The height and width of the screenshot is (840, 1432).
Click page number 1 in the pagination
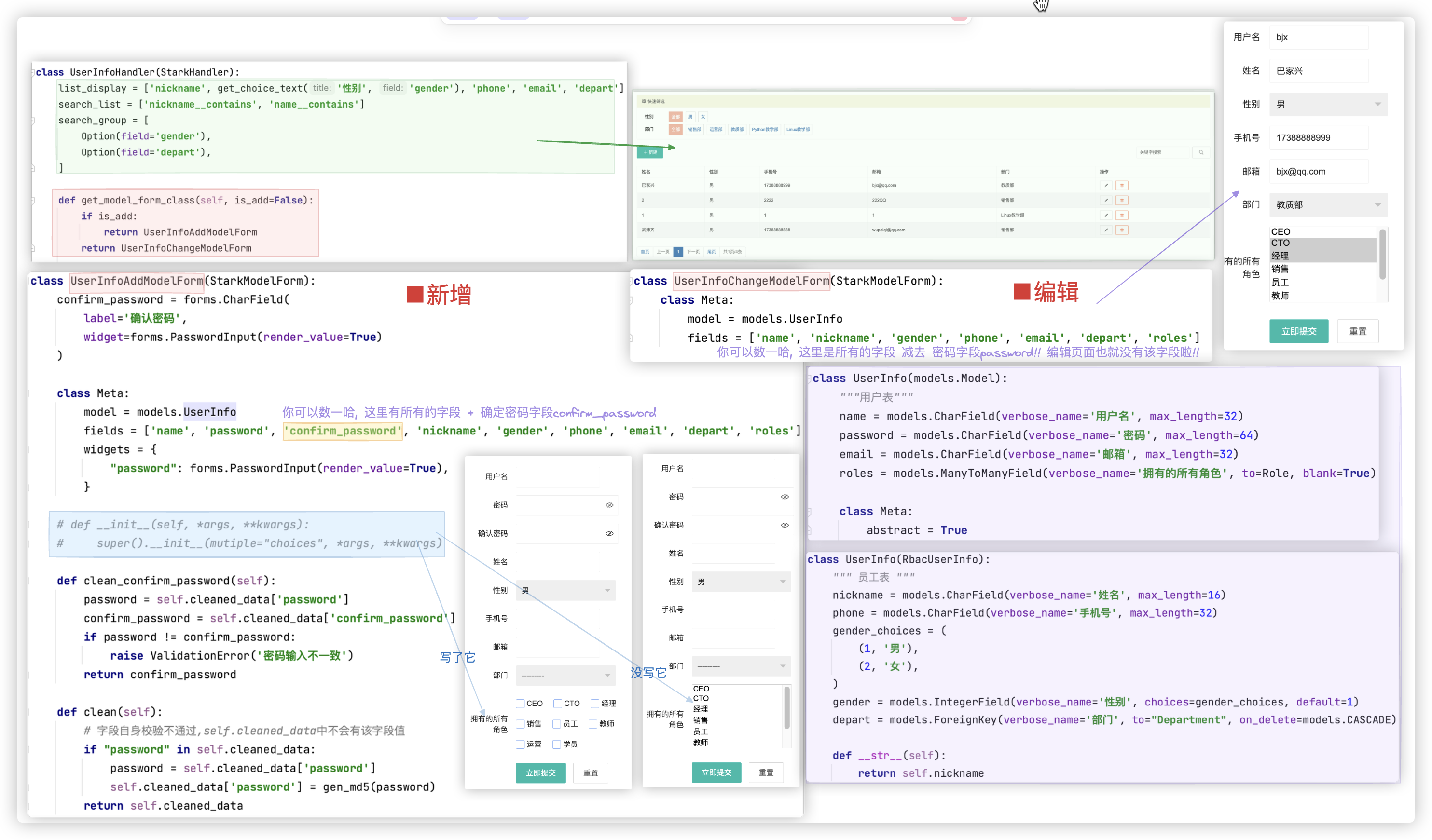(x=678, y=251)
